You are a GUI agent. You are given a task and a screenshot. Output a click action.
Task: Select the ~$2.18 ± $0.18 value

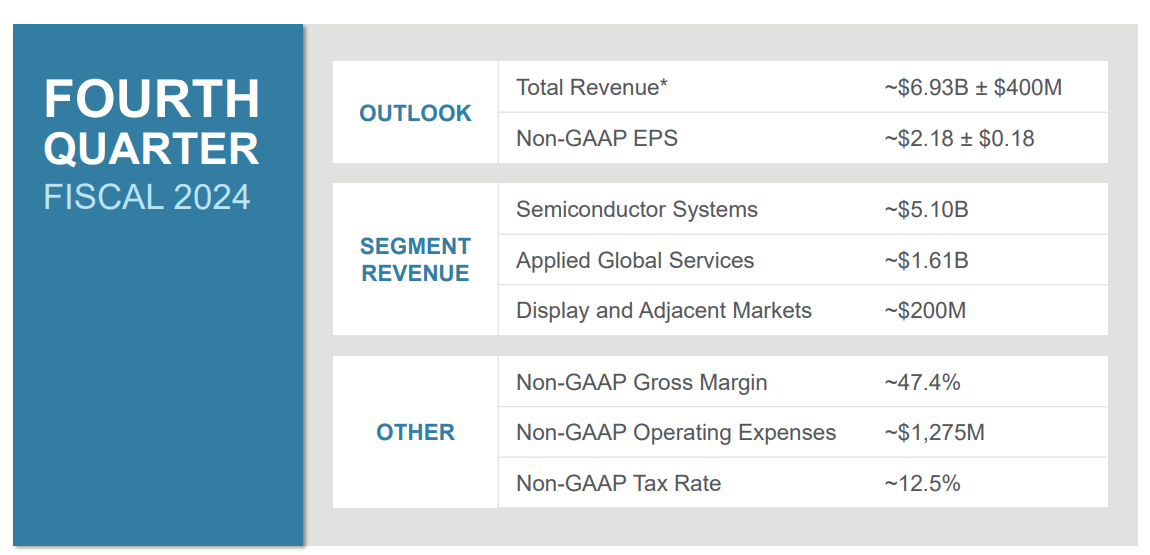coord(958,139)
